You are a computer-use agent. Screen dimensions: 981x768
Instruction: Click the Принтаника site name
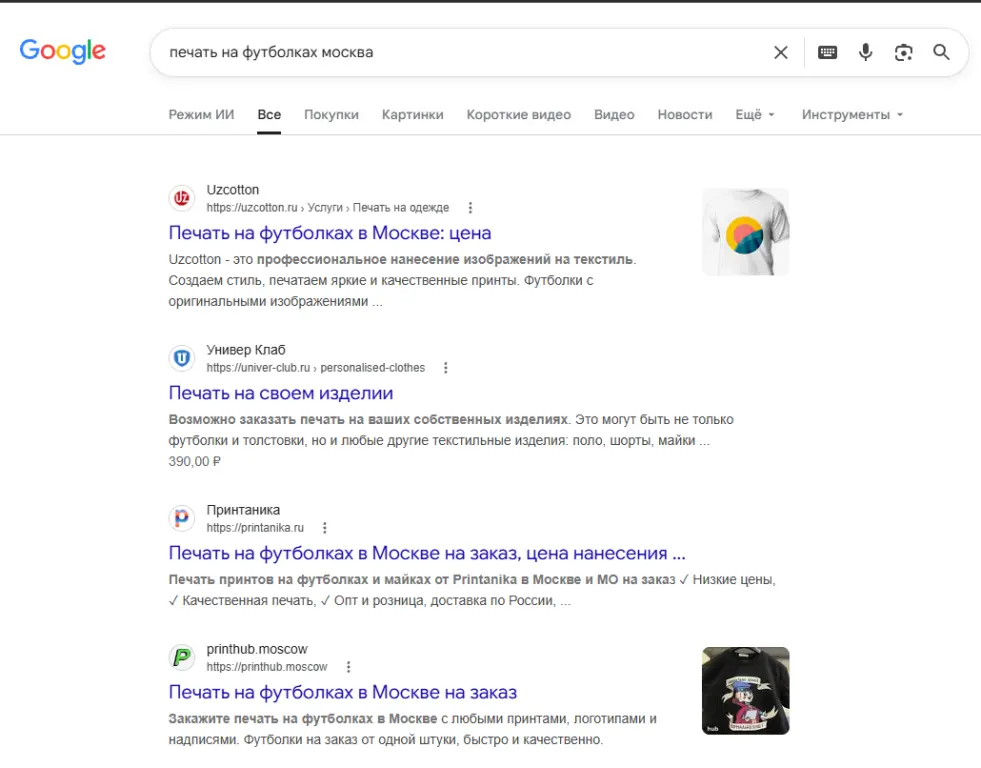click(243, 510)
